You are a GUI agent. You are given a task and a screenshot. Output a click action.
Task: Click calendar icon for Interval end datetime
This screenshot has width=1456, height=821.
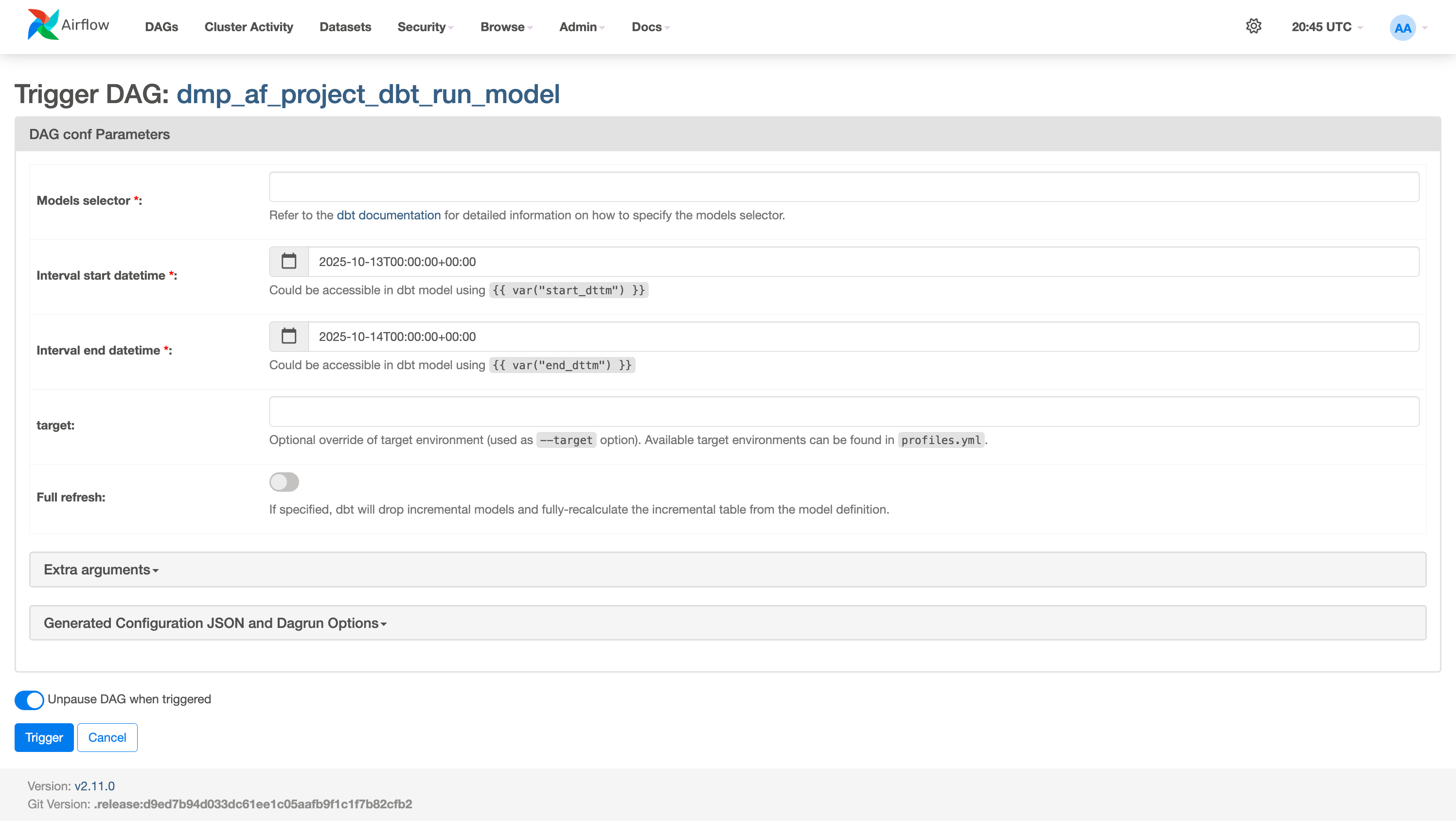289,337
